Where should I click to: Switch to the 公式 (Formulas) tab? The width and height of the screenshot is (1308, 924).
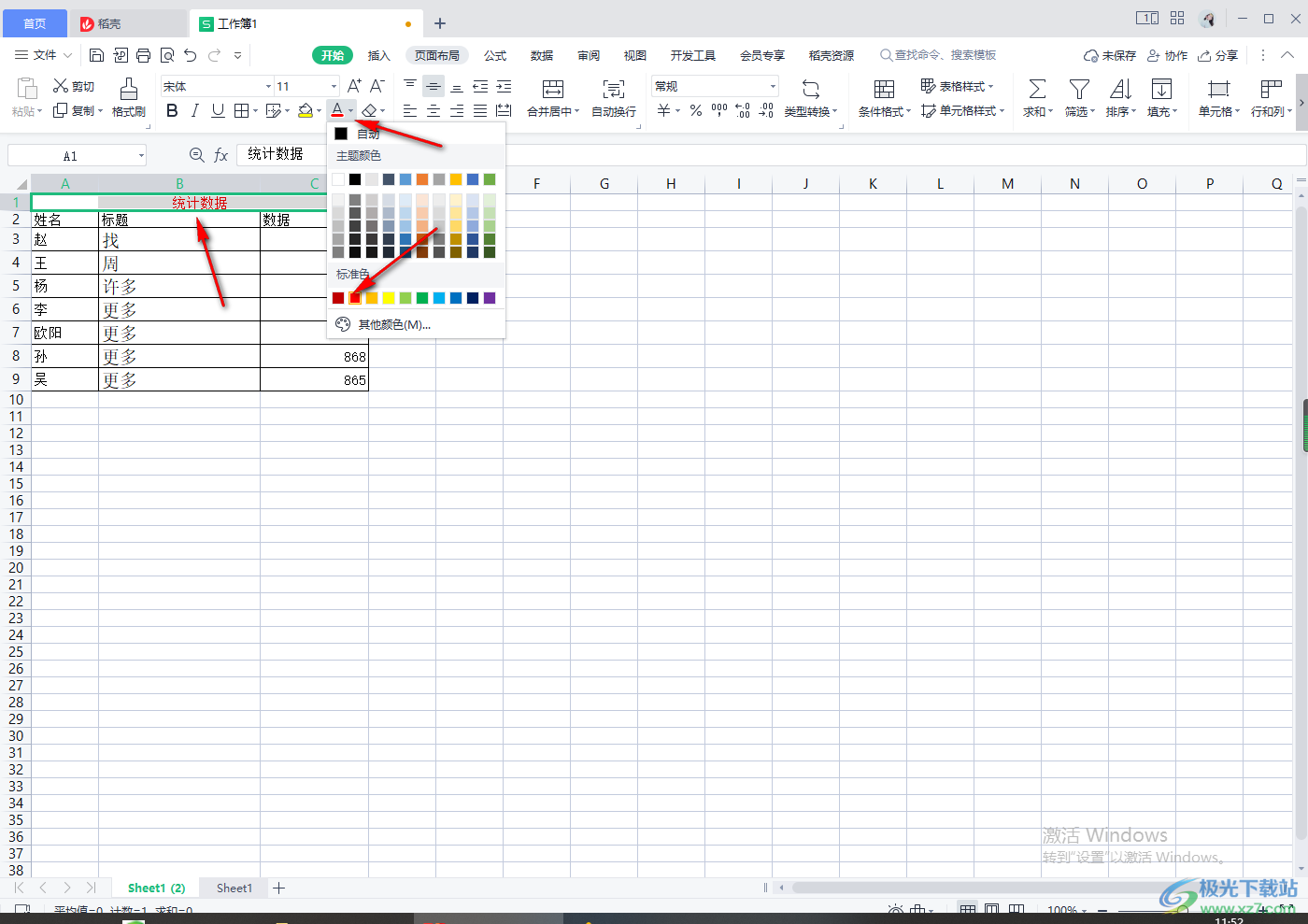point(495,56)
